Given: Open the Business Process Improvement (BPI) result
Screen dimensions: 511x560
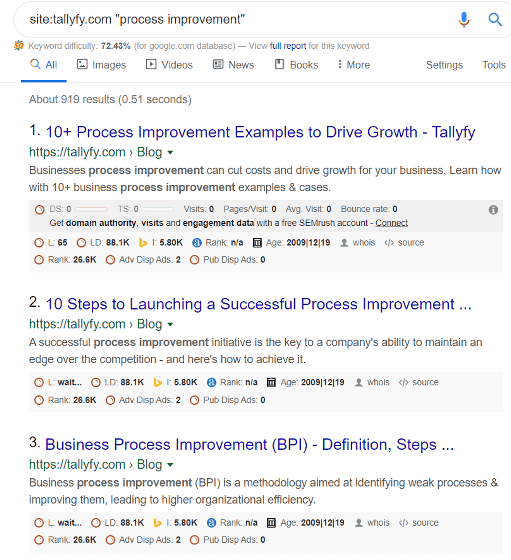Looking at the screenshot, I should pos(249,445).
